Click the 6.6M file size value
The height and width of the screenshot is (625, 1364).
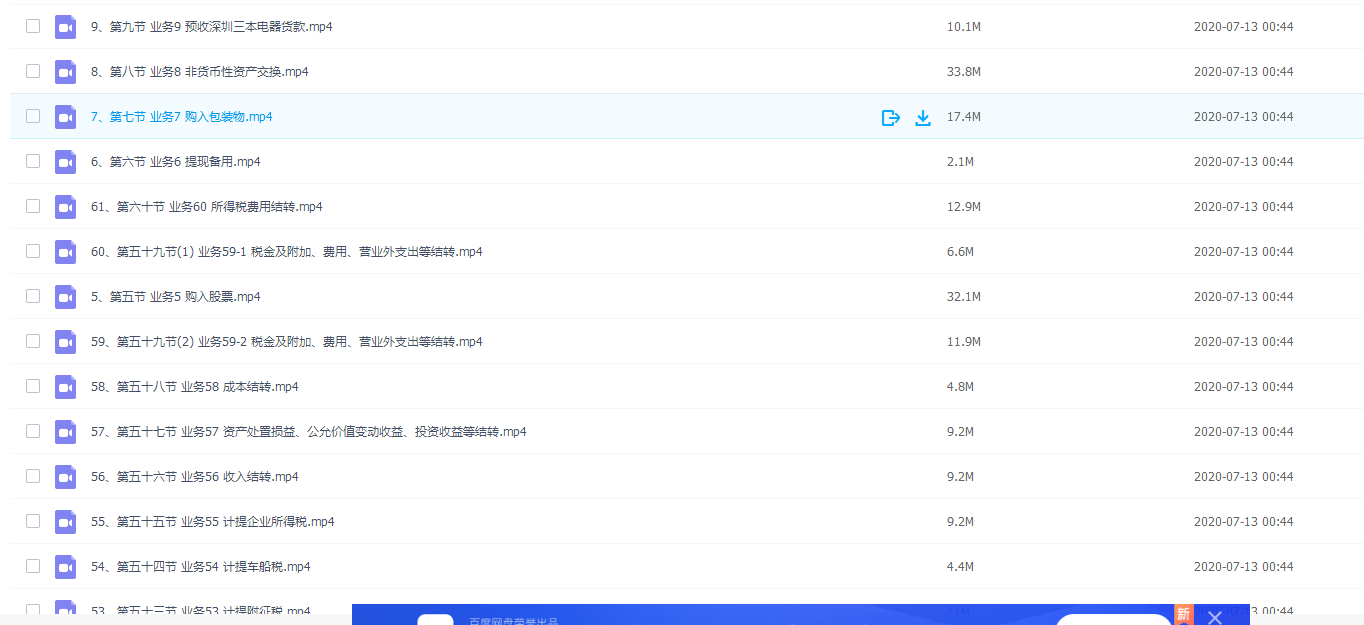click(x=960, y=252)
